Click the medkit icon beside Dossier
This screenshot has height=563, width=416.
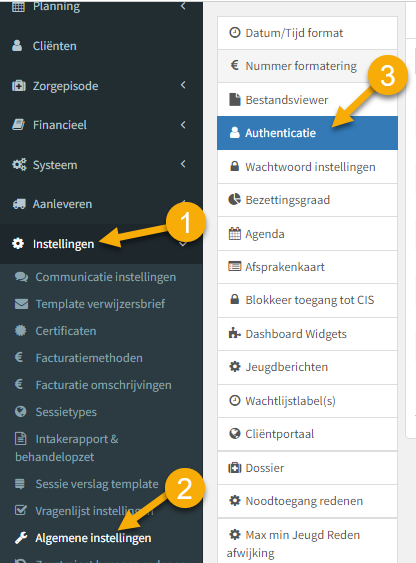[235, 467]
